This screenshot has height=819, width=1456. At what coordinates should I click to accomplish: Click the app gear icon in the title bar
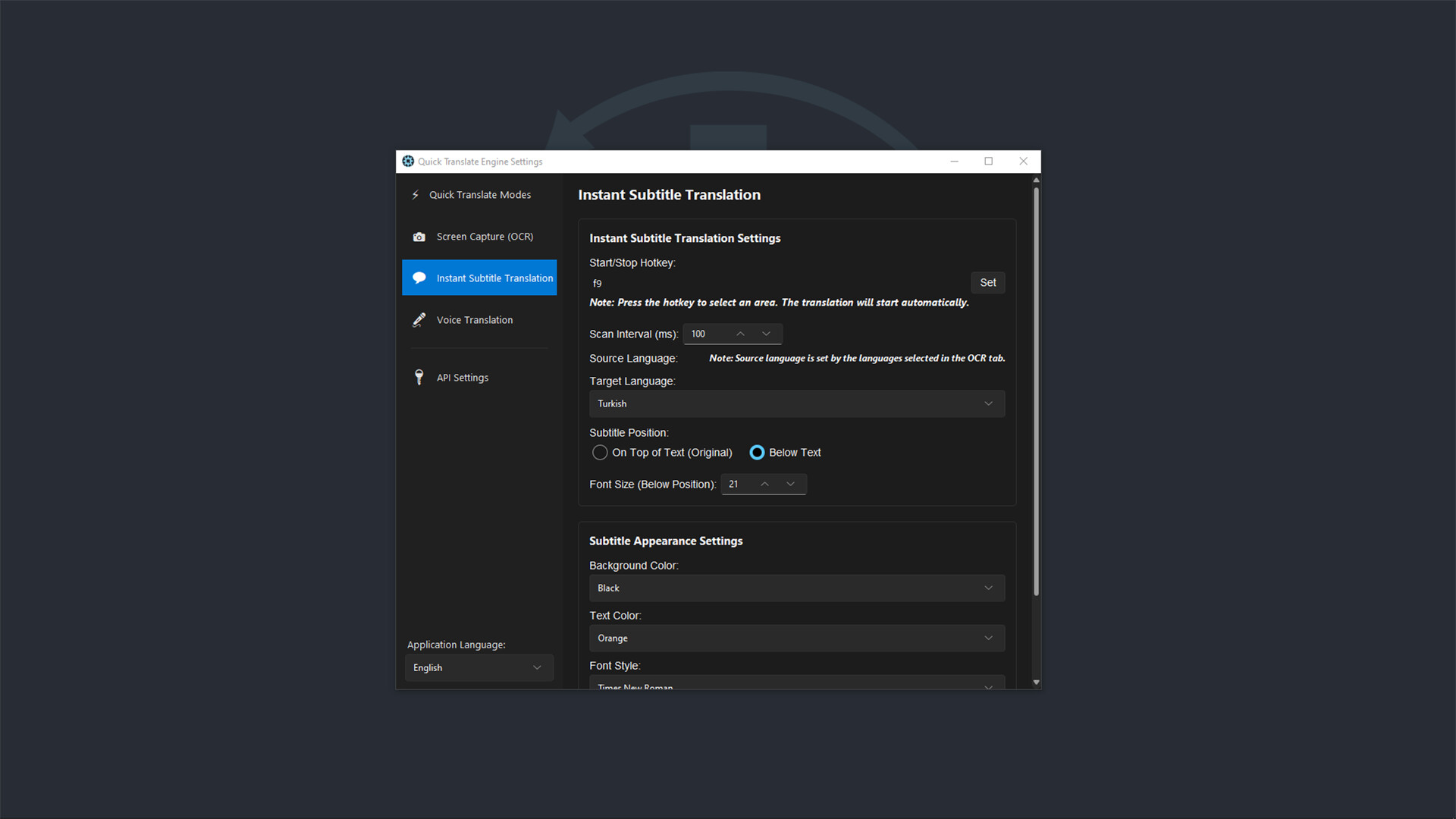pyautogui.click(x=408, y=161)
